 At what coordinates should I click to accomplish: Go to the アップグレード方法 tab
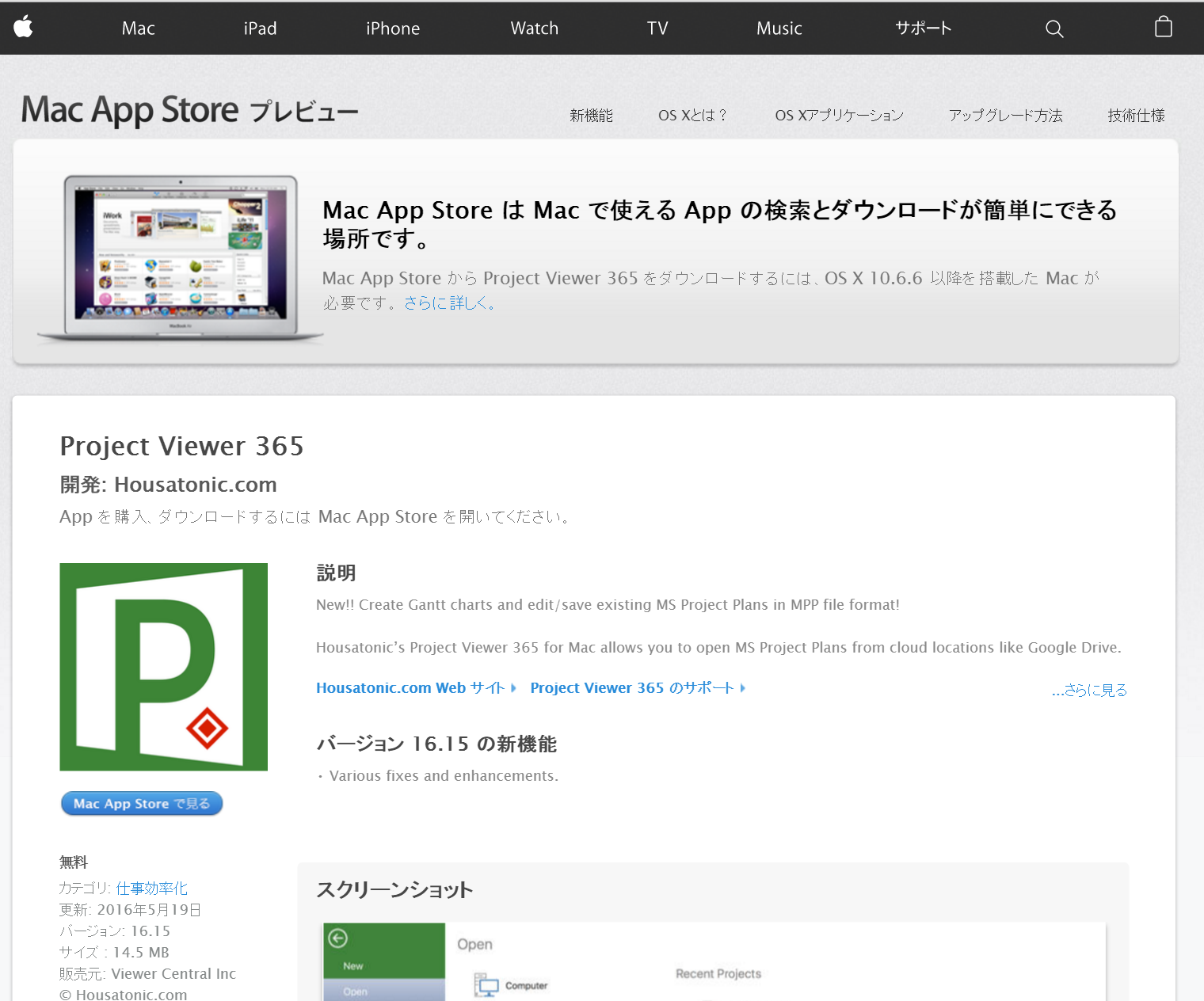(x=1006, y=116)
